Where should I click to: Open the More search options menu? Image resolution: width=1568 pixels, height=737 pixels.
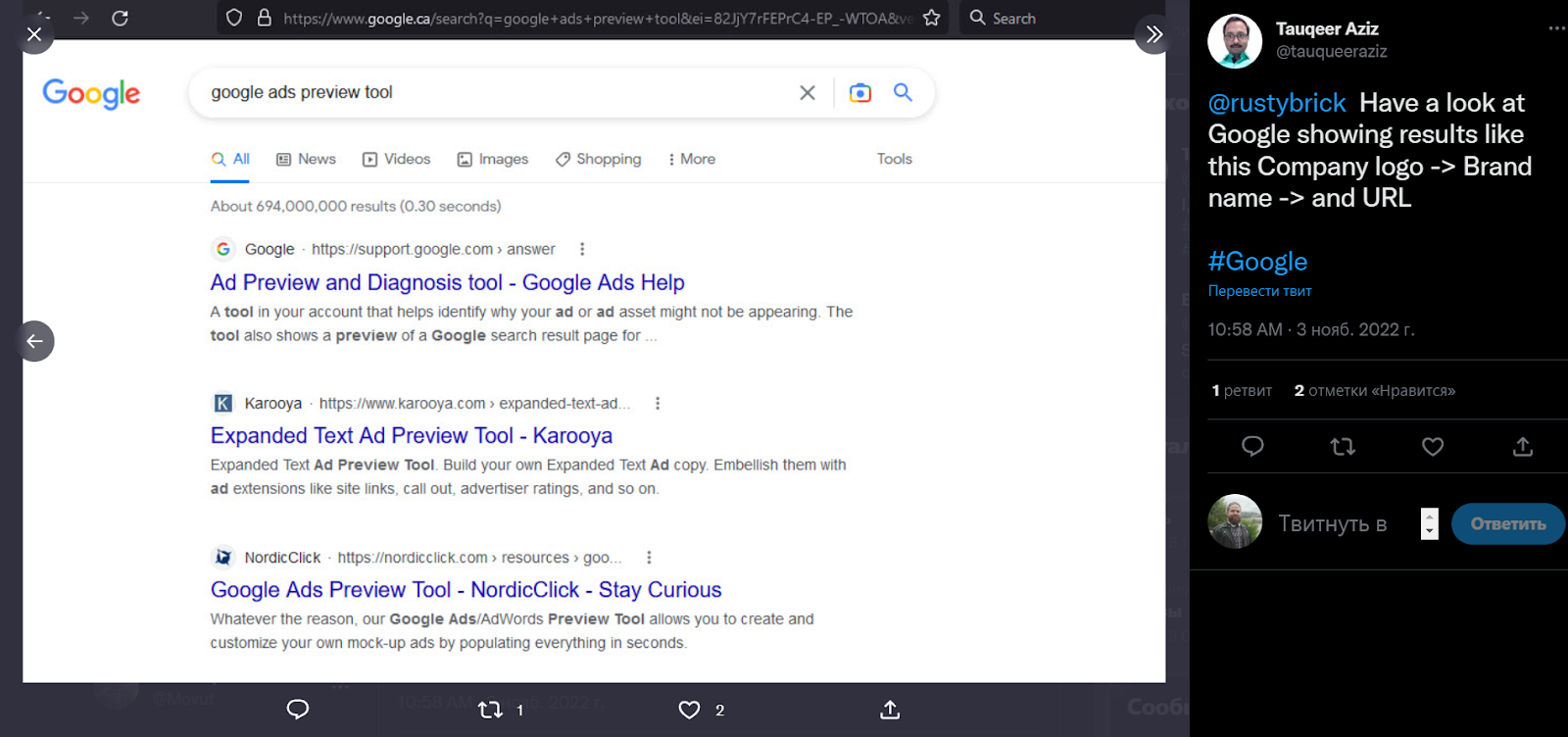[692, 159]
